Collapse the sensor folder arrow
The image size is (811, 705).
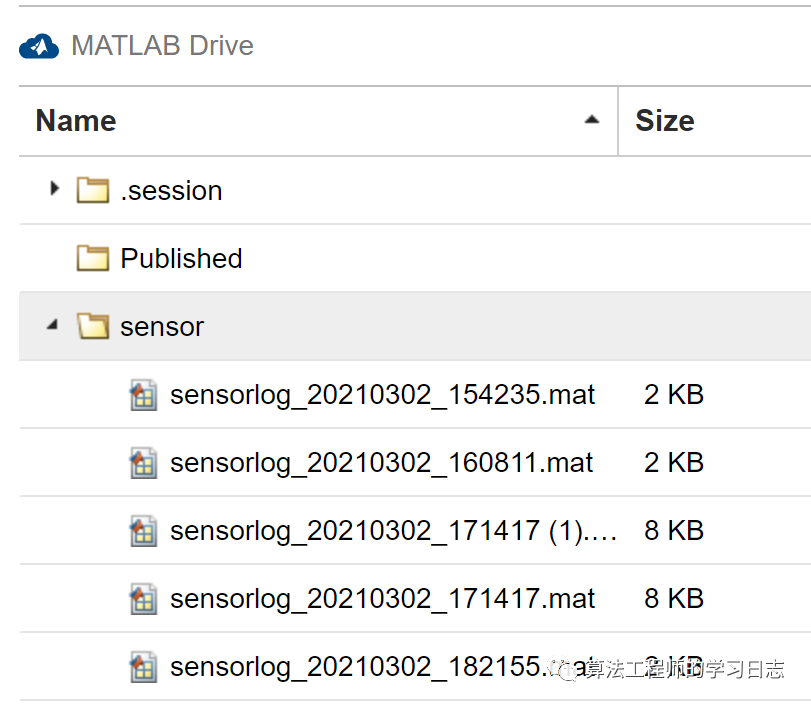[x=53, y=326]
